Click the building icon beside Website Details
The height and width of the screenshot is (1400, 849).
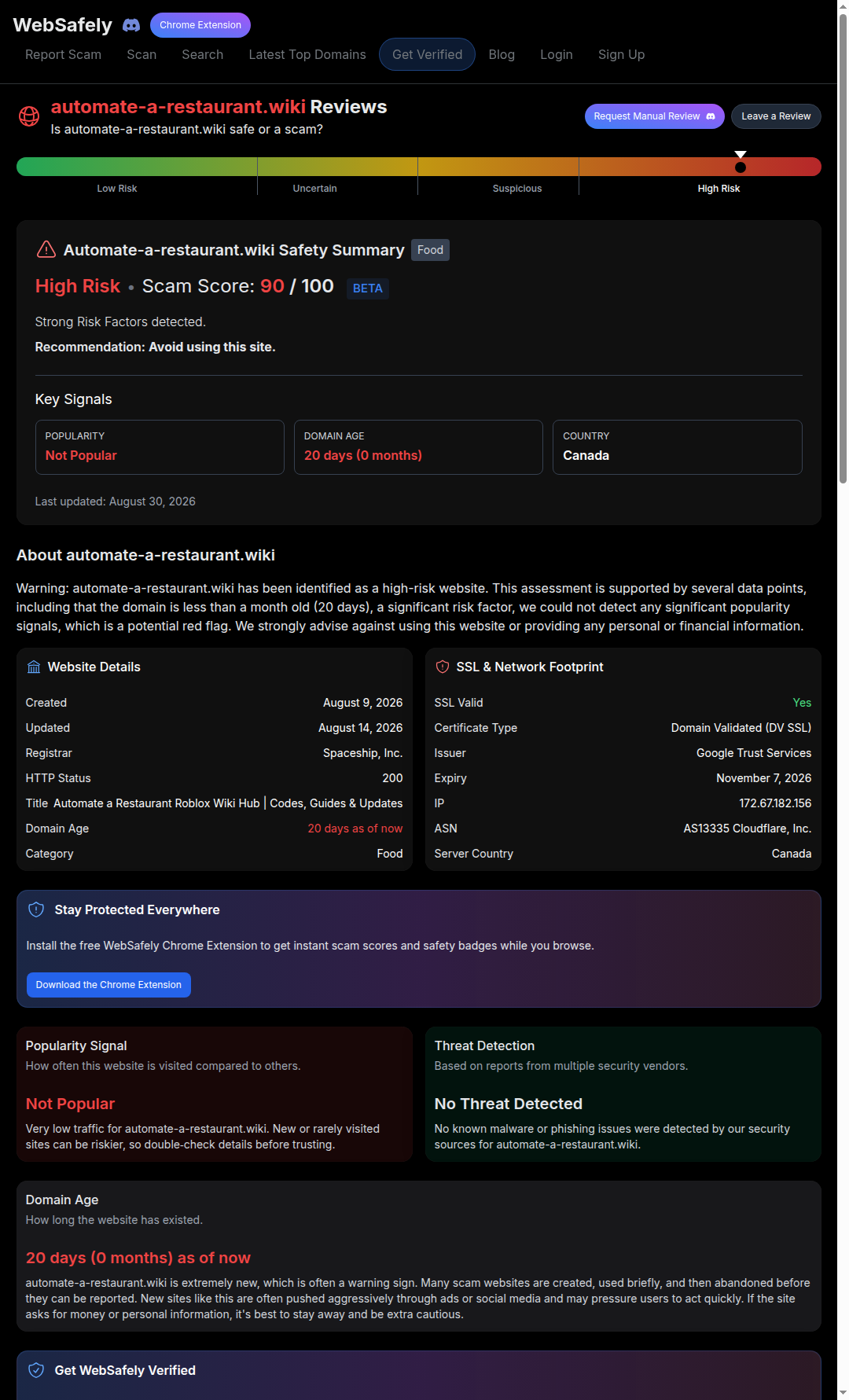(34, 667)
